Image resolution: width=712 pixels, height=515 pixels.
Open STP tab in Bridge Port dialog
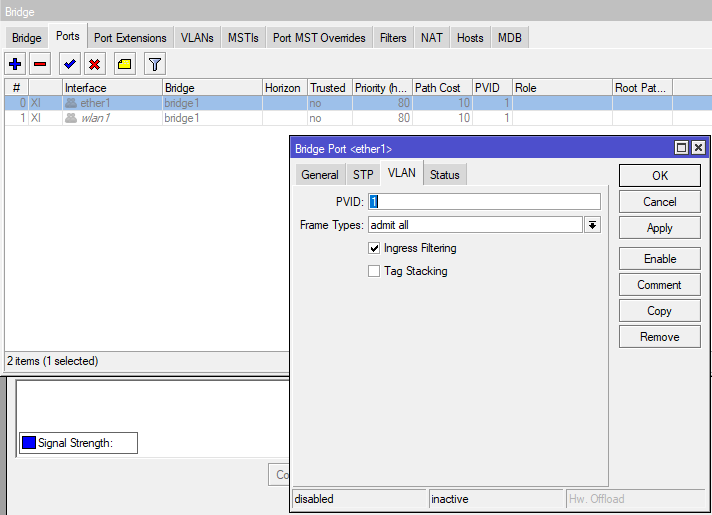point(363,175)
